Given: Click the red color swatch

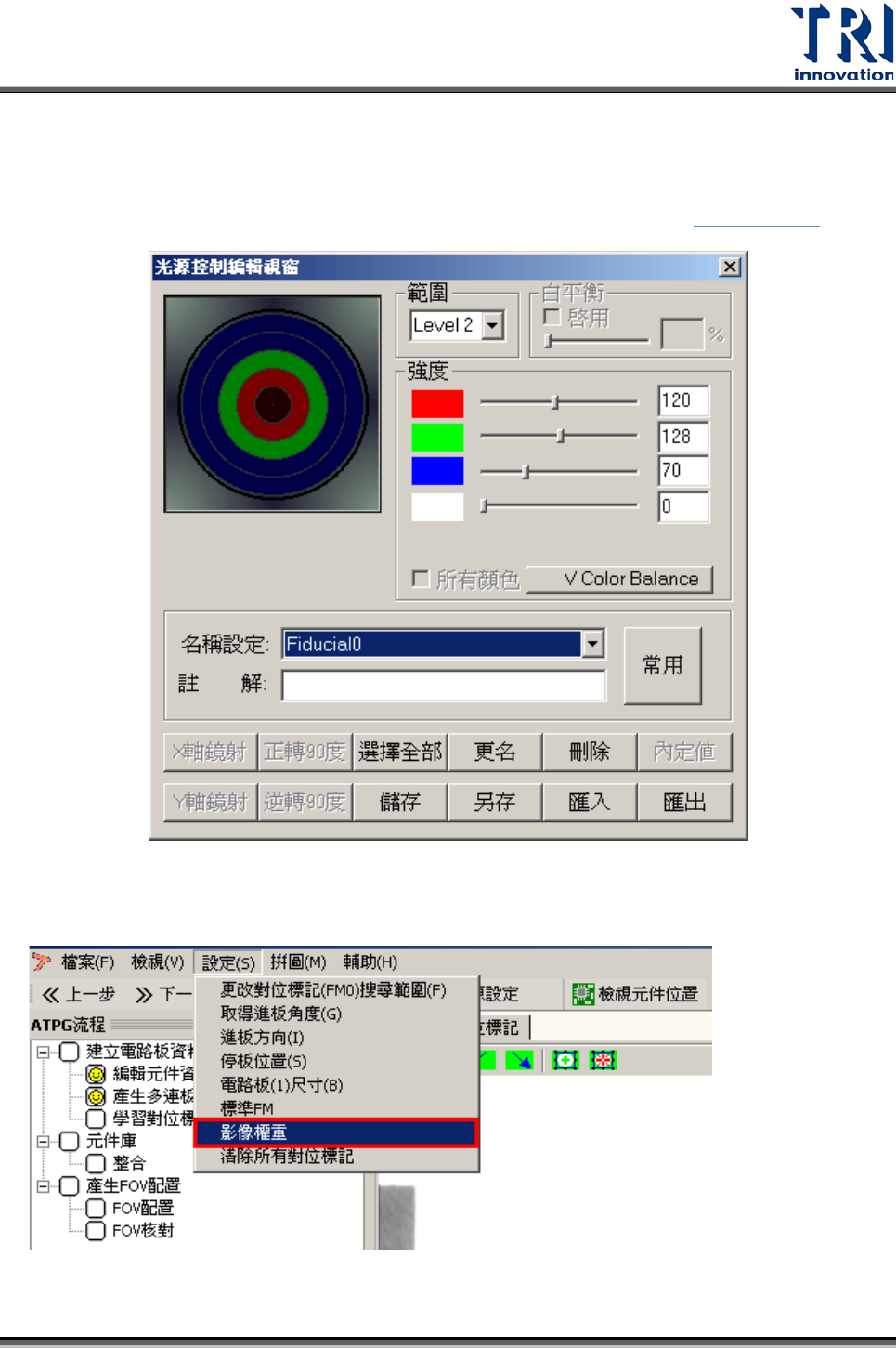Looking at the screenshot, I should tap(437, 403).
